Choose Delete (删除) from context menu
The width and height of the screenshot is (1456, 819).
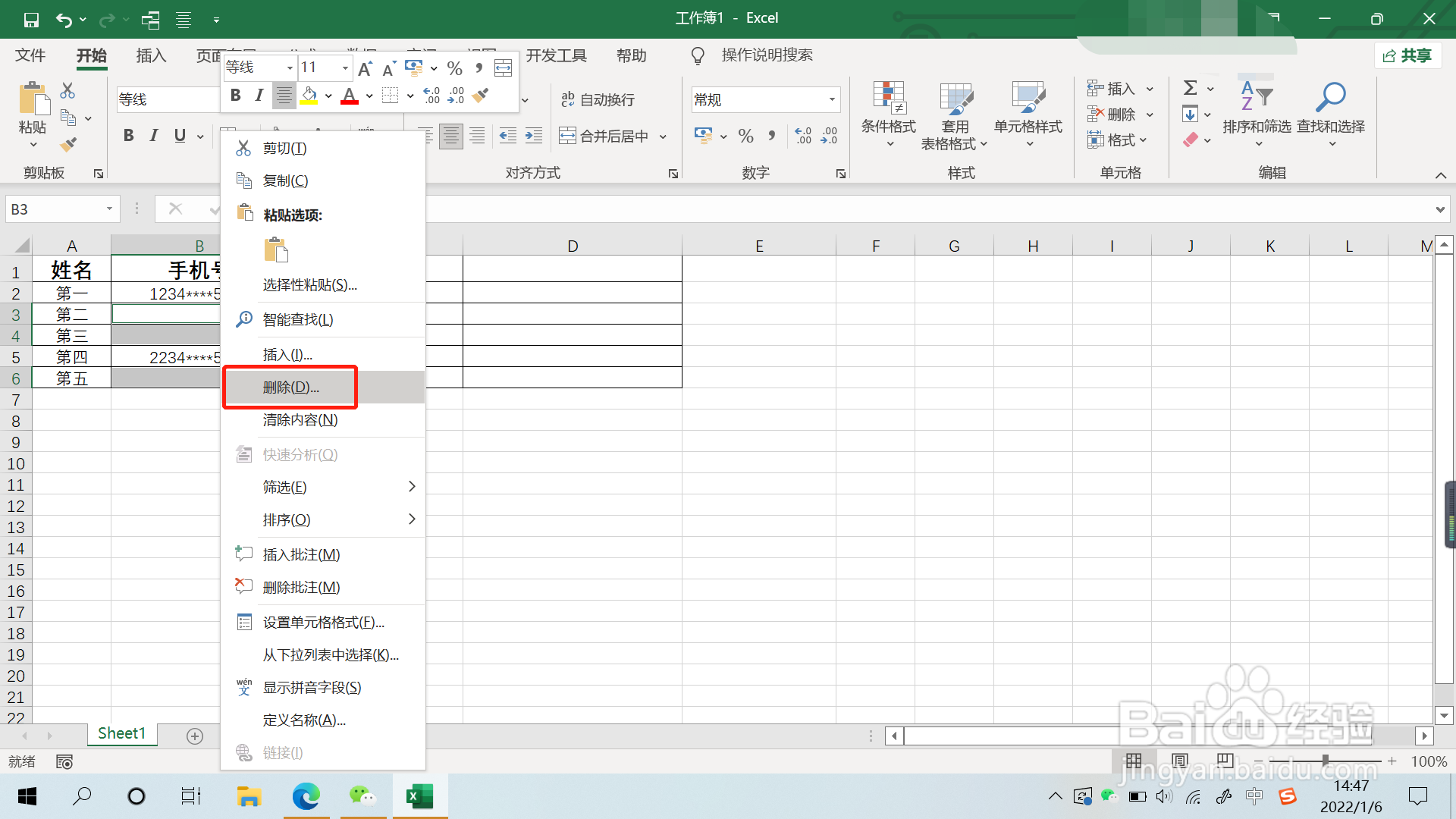[291, 388]
